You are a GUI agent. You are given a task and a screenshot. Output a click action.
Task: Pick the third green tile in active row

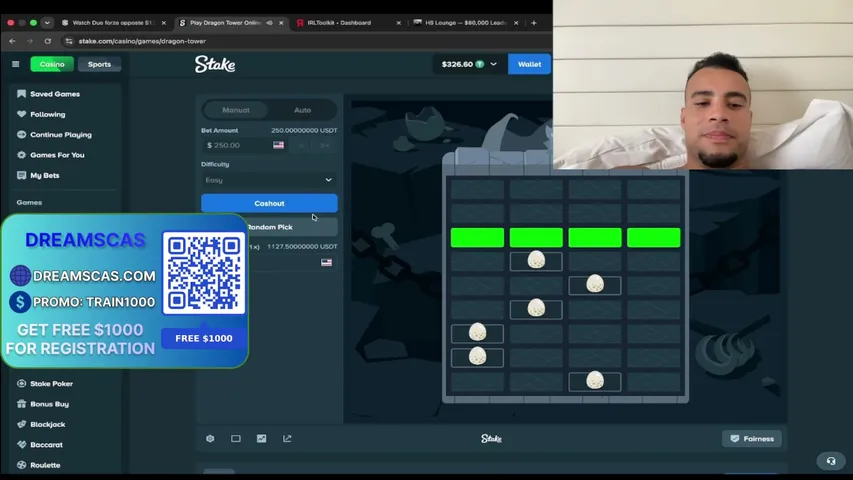pos(595,238)
